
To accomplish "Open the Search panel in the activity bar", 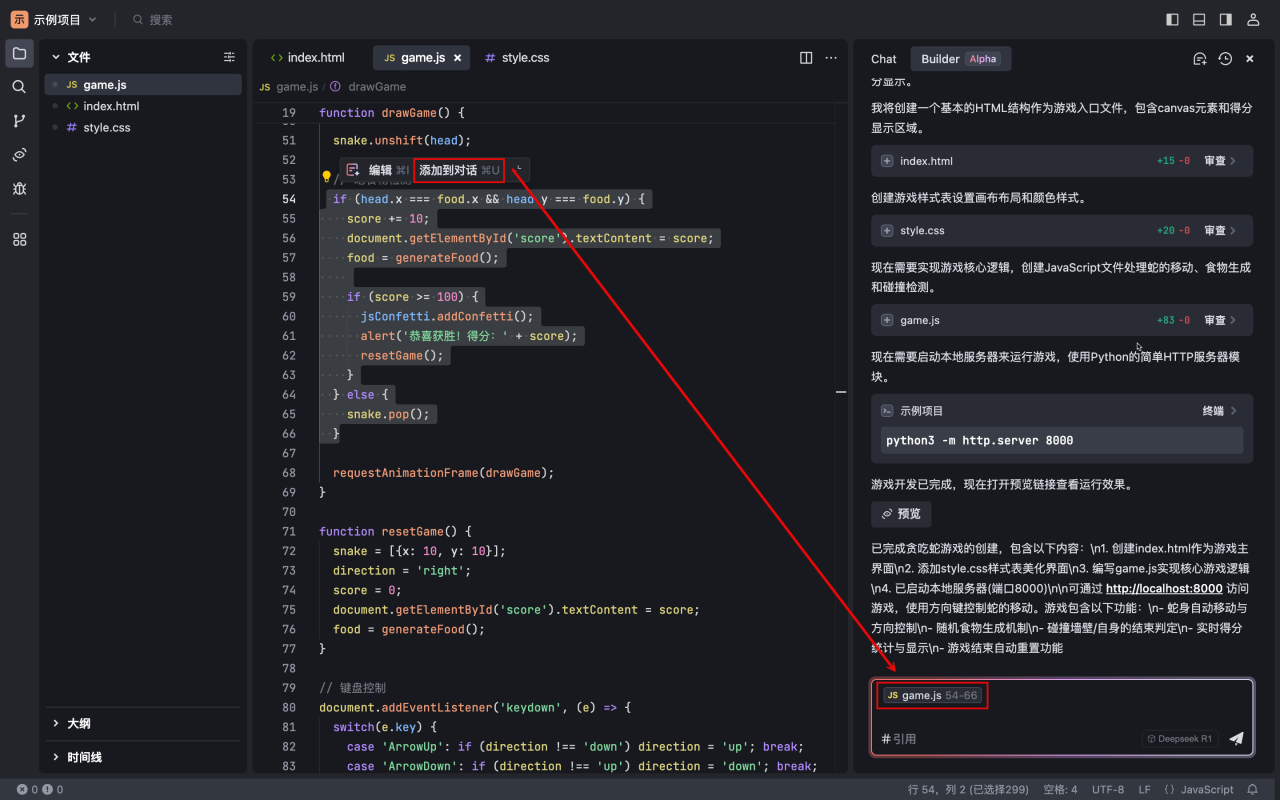I will coord(19,86).
